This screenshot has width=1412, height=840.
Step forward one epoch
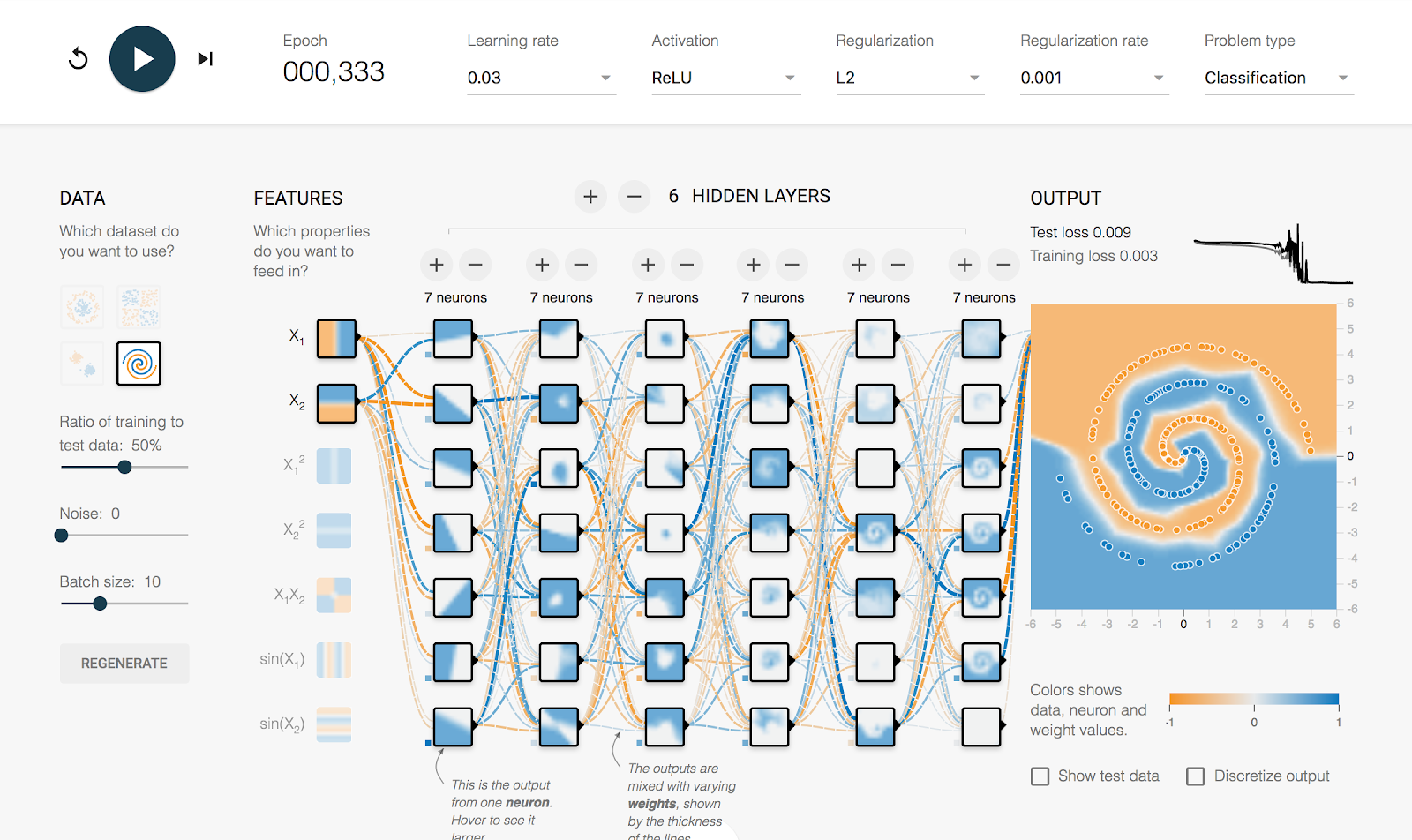click(206, 58)
